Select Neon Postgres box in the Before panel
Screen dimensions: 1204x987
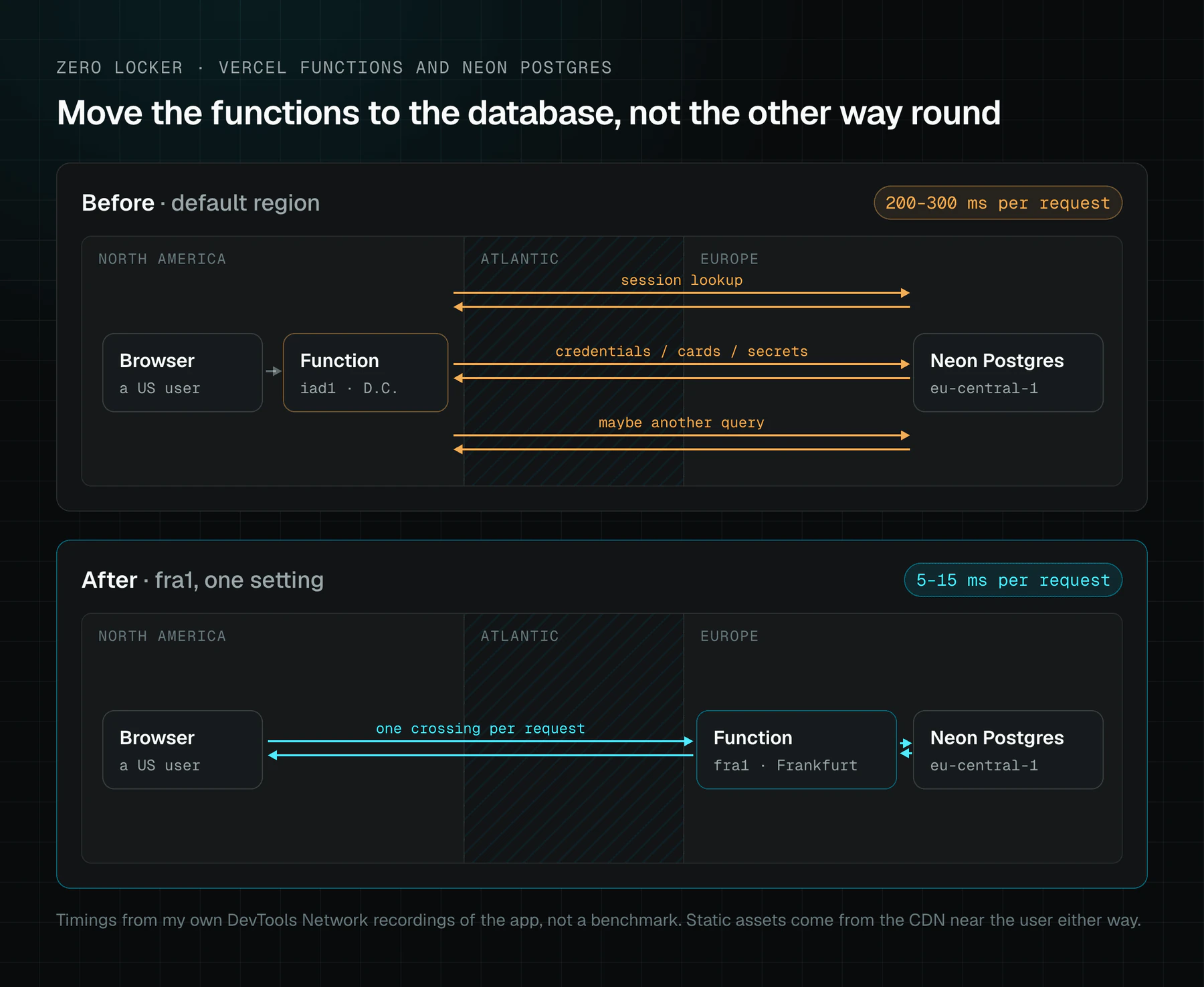(x=1008, y=372)
